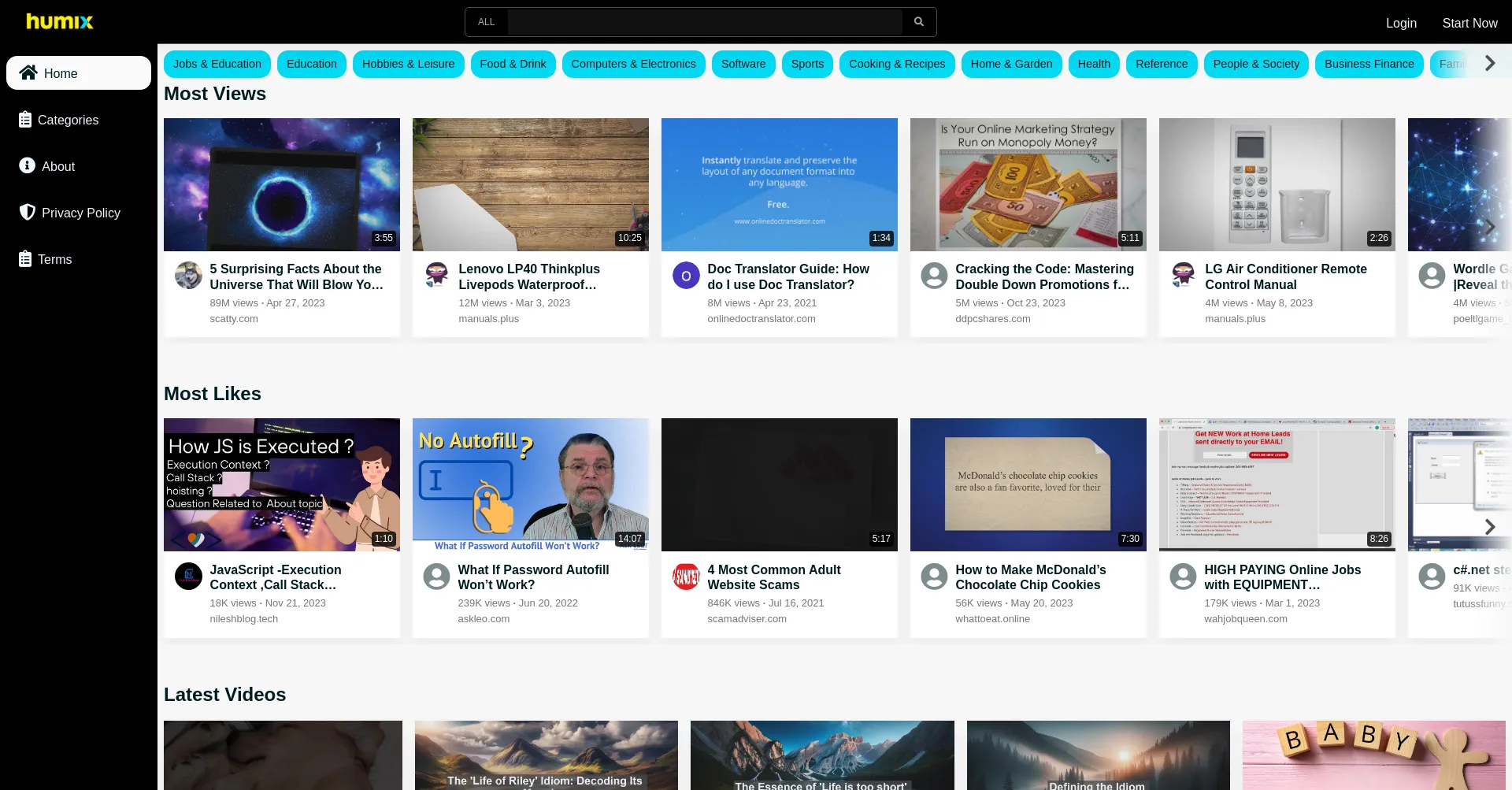Click the Lenovo LP40 manuals.plus channel avatar
The height and width of the screenshot is (790, 1512).
coord(437,276)
